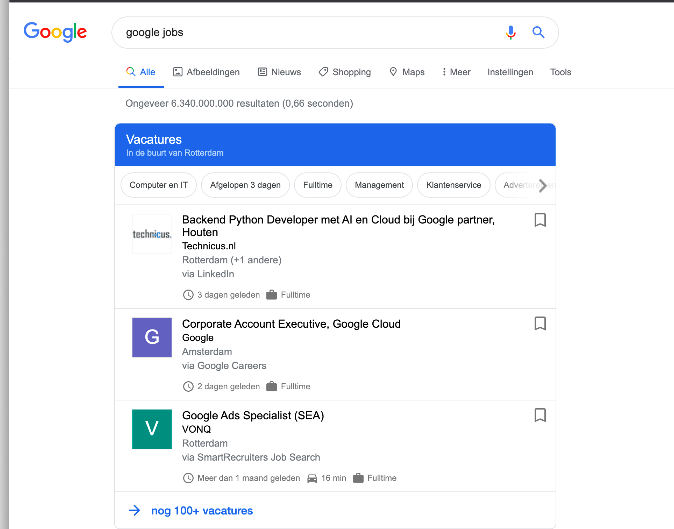
Task: Bookmark the Google Ads Specialist job
Action: tap(540, 415)
